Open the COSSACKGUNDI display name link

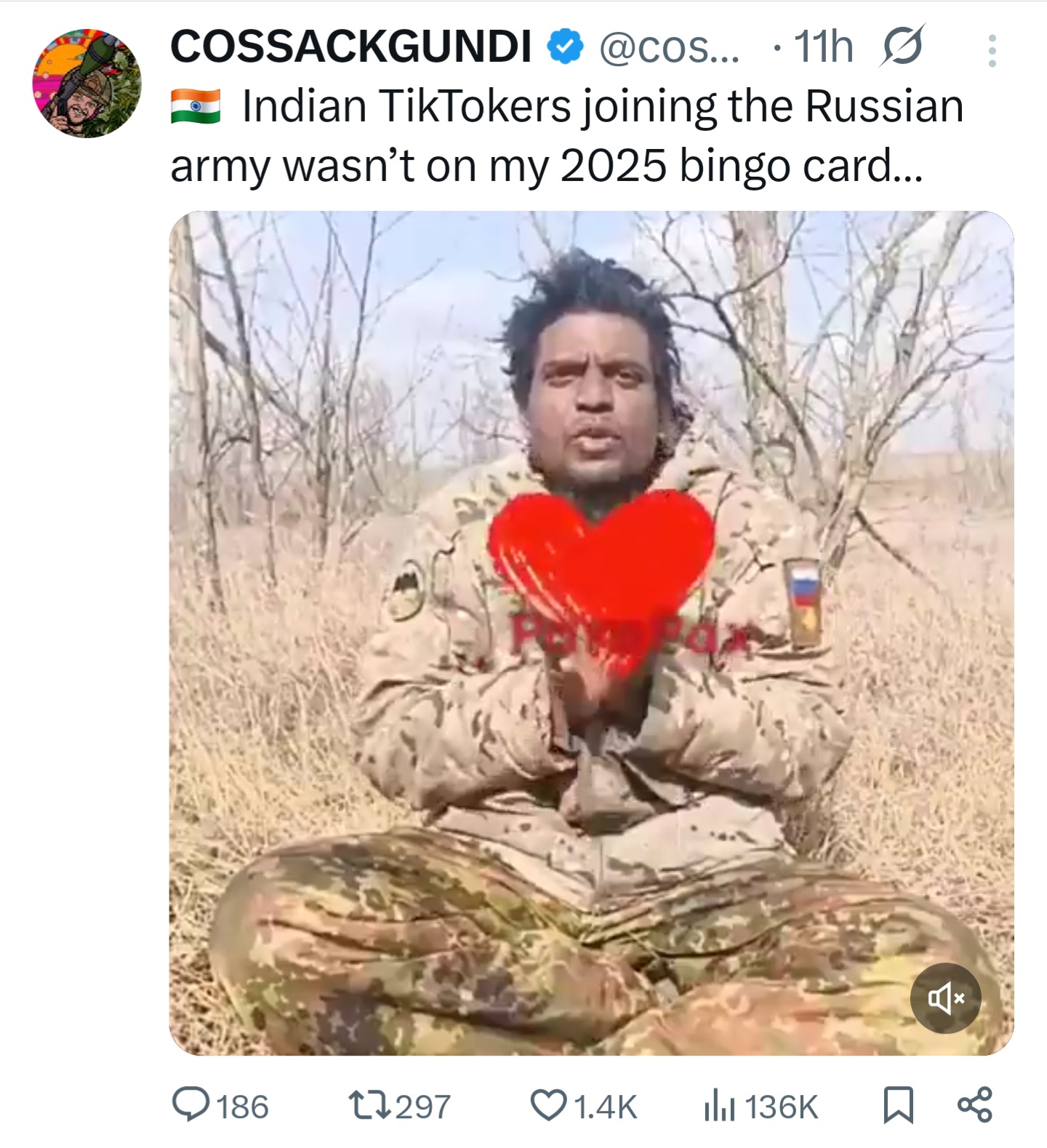[x=350, y=47]
